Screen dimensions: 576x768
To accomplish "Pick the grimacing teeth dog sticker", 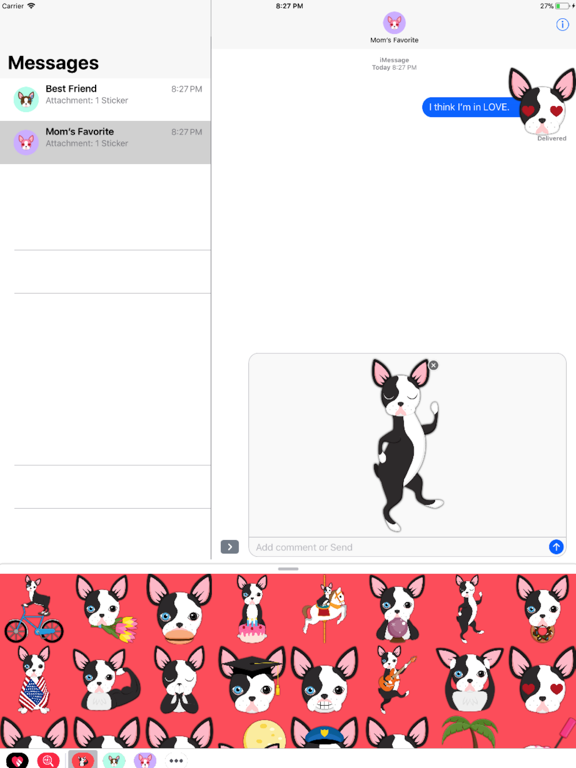I will click(325, 680).
